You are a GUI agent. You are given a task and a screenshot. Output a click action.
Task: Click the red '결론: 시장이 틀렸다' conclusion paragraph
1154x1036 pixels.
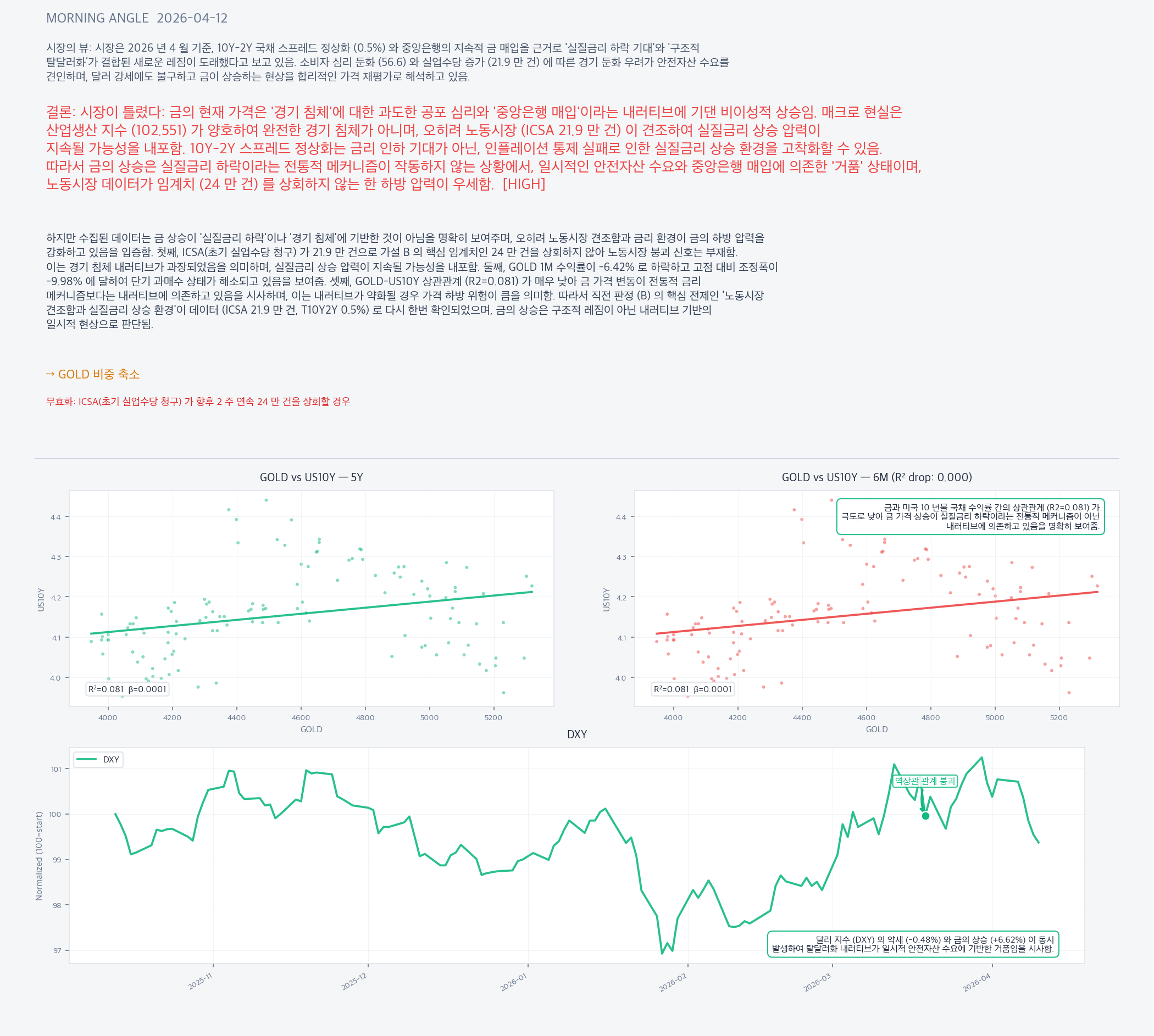pyautogui.click(x=483, y=148)
